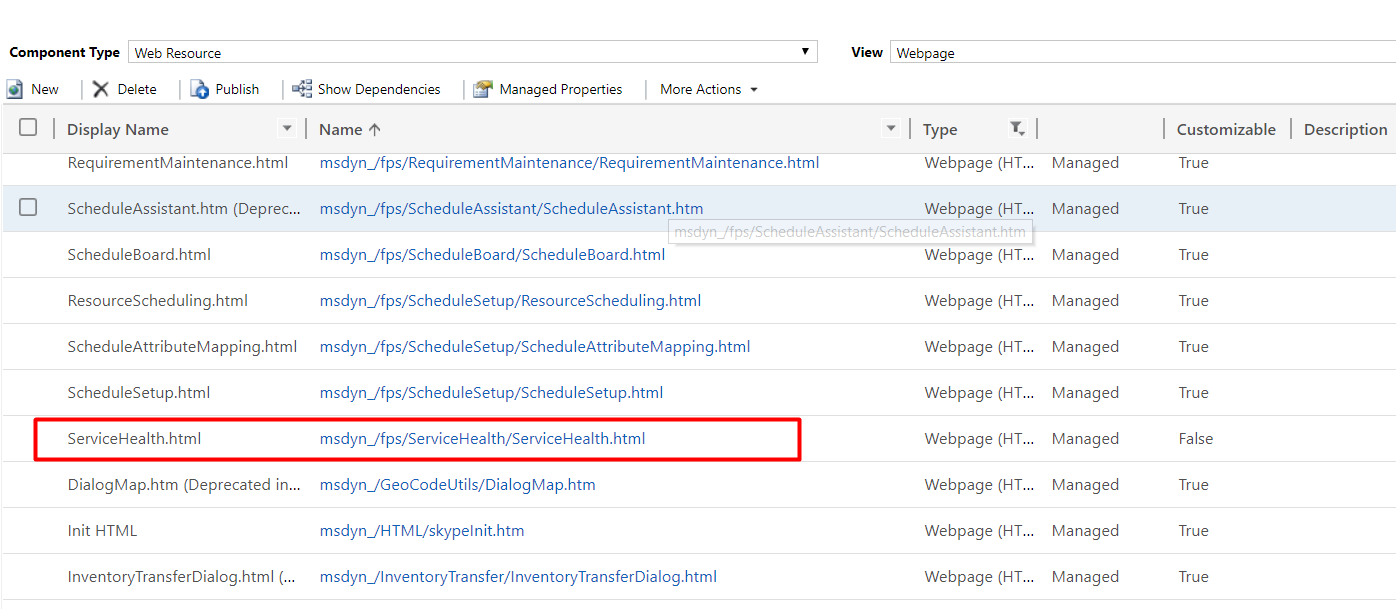This screenshot has height=609, width=1396.
Task: Open the Display Name column dropdown arrow
Action: pyautogui.click(x=287, y=128)
